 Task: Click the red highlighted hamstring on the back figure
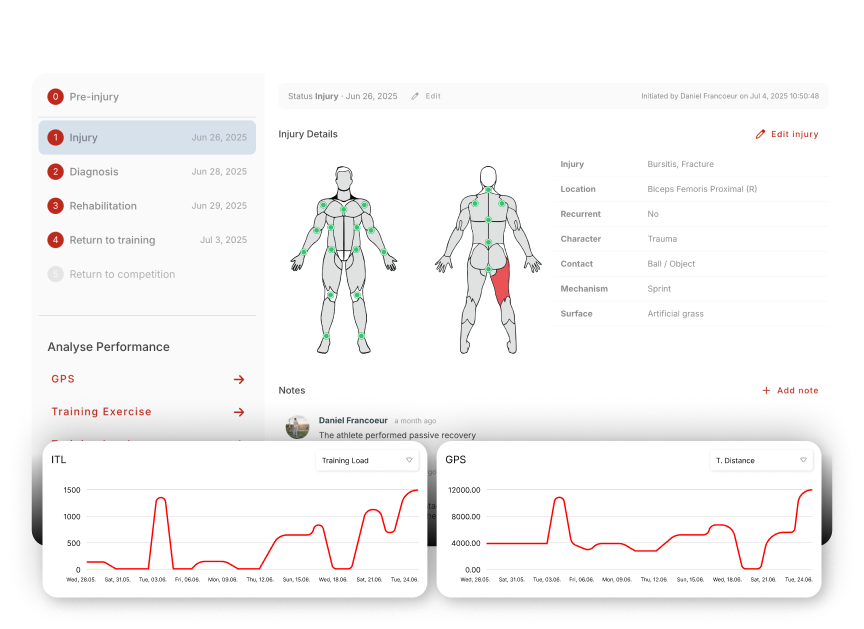(501, 284)
